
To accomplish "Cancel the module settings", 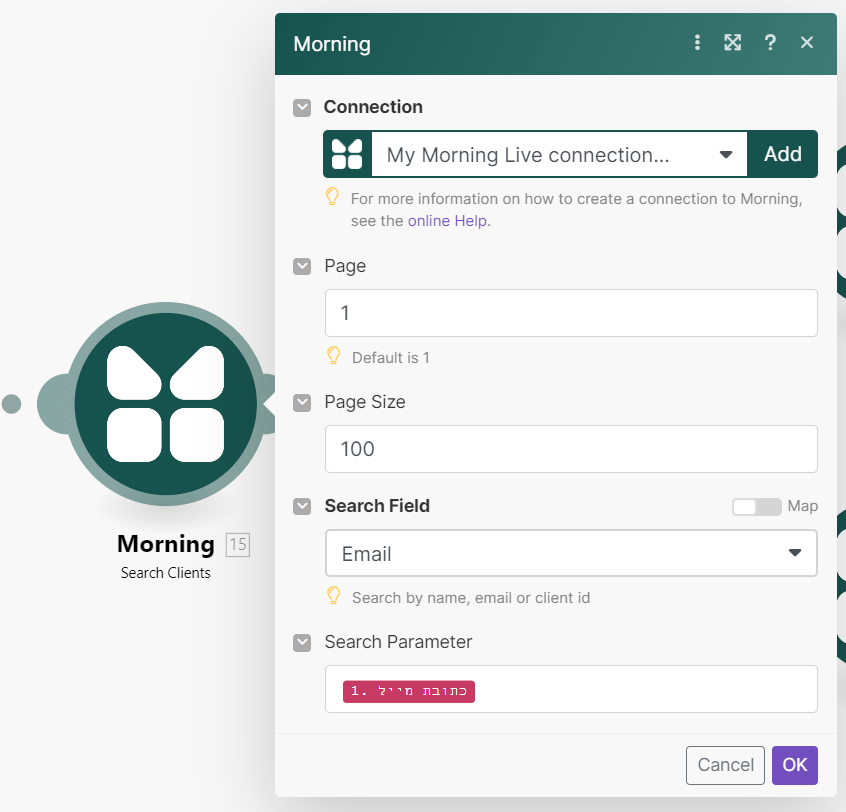I will tap(725, 765).
